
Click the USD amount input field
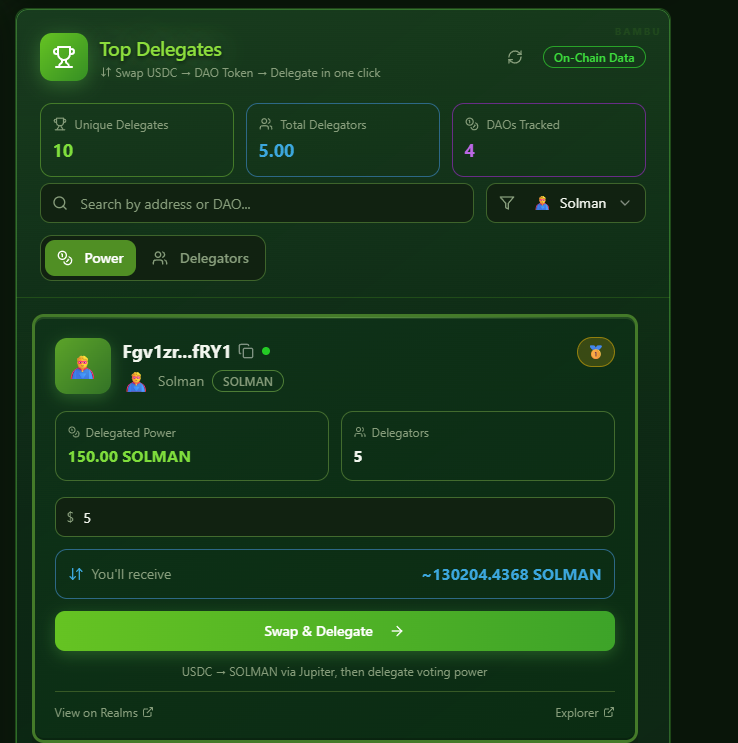pos(335,517)
